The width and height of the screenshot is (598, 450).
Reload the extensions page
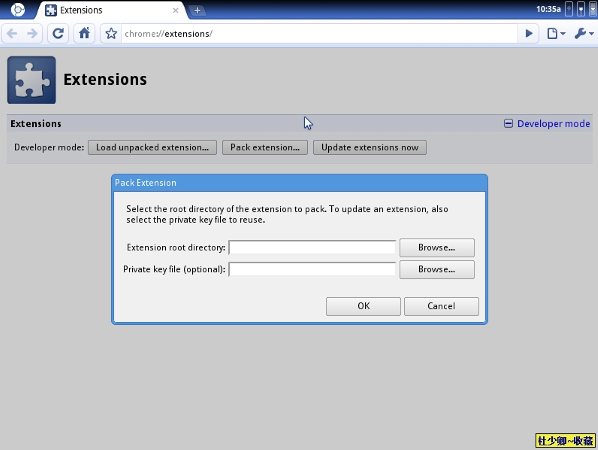(58, 34)
